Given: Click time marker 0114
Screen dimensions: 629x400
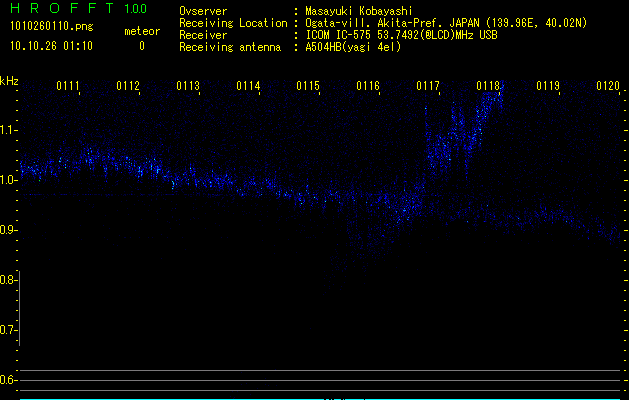Looking at the screenshot, I should point(248,86).
